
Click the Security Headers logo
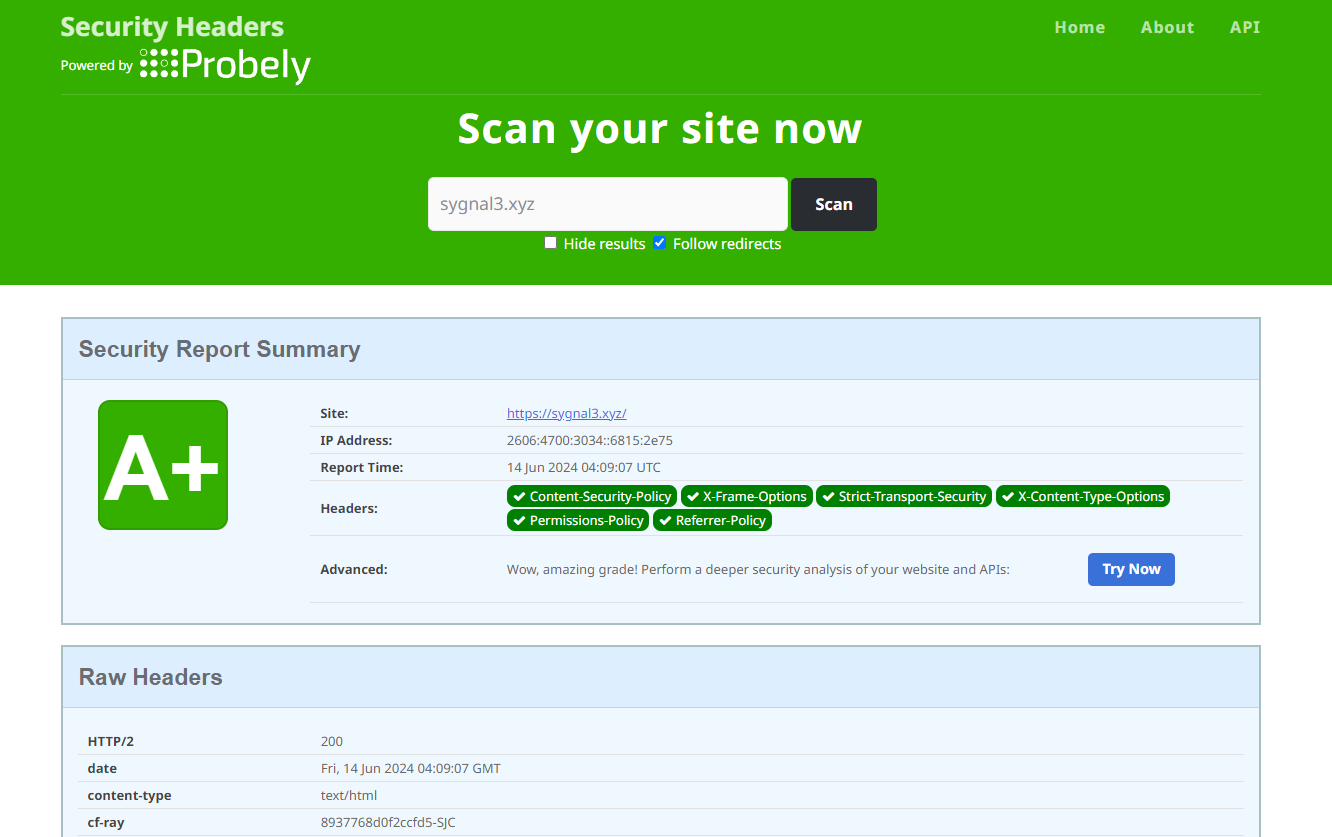tap(171, 26)
